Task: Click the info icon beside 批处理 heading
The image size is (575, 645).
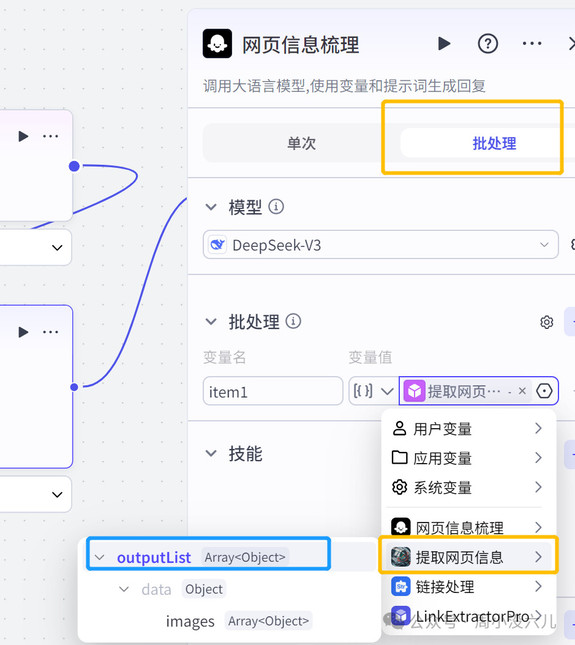Action: 293,321
